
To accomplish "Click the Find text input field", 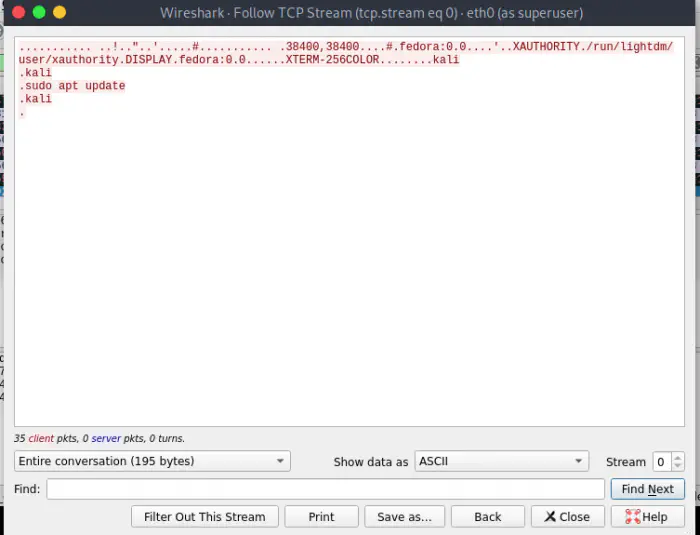I will 325,489.
